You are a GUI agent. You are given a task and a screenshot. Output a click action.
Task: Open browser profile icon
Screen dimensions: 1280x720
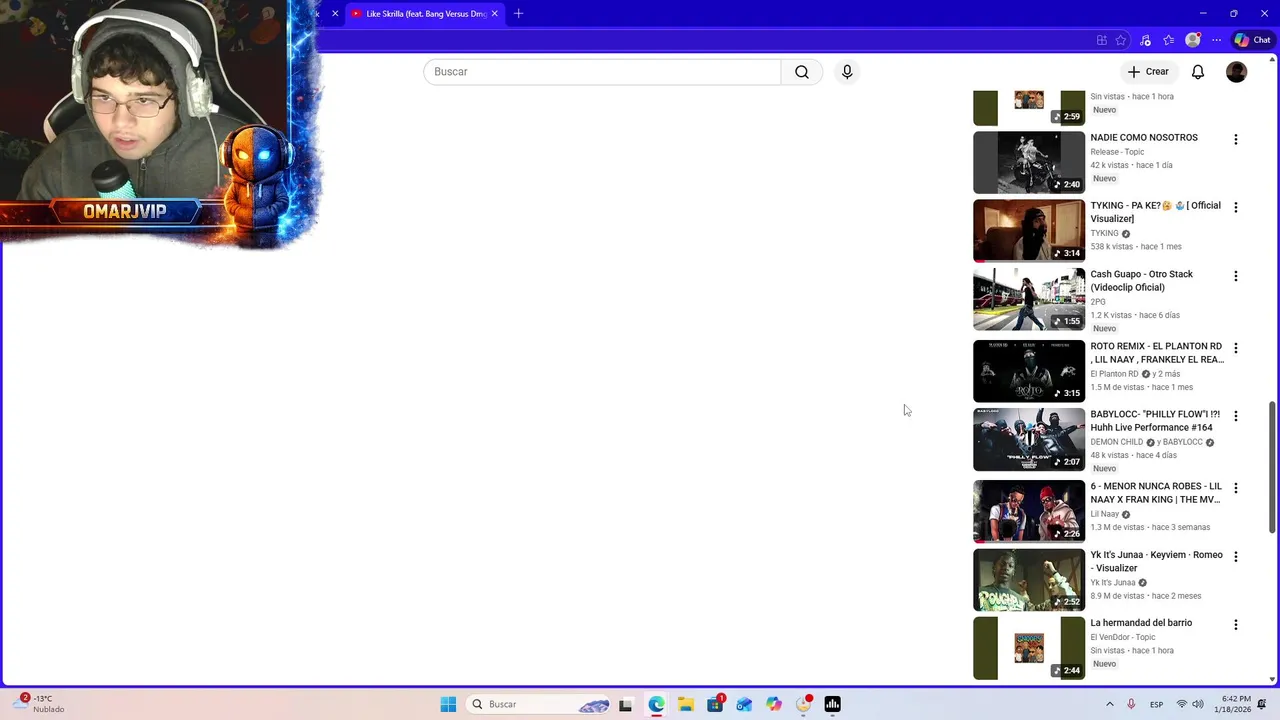click(x=1192, y=40)
